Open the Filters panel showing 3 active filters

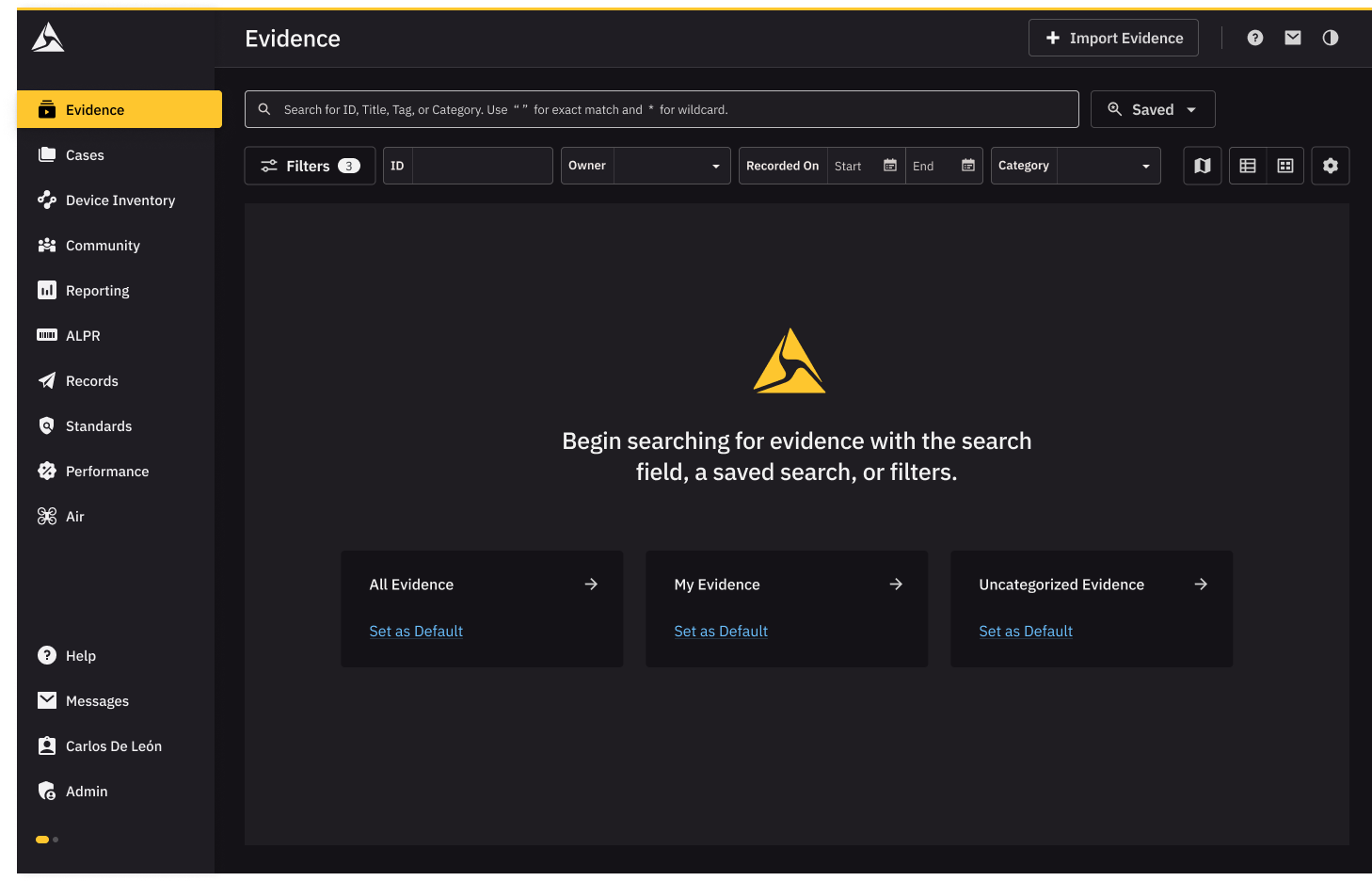(x=310, y=165)
